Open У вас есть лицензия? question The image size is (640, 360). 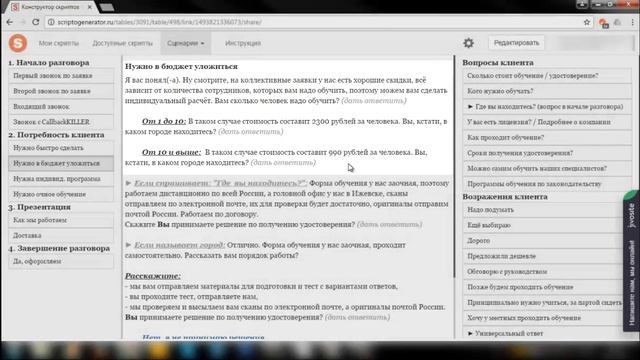tap(547, 122)
